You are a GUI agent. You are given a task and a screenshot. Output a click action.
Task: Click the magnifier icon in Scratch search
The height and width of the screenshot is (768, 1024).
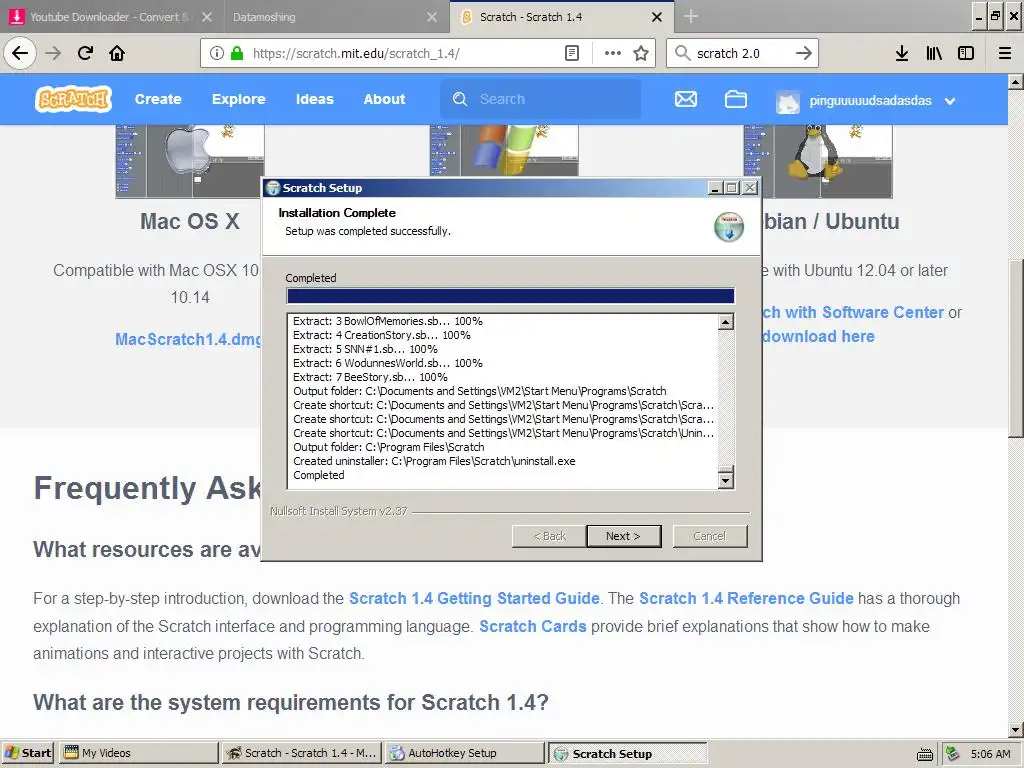(460, 99)
